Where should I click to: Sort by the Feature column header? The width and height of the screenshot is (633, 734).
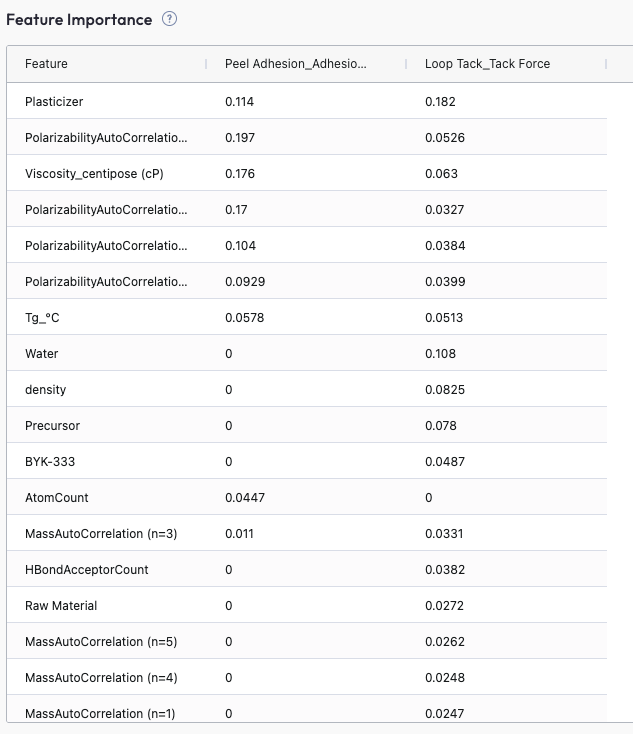click(x=46, y=64)
